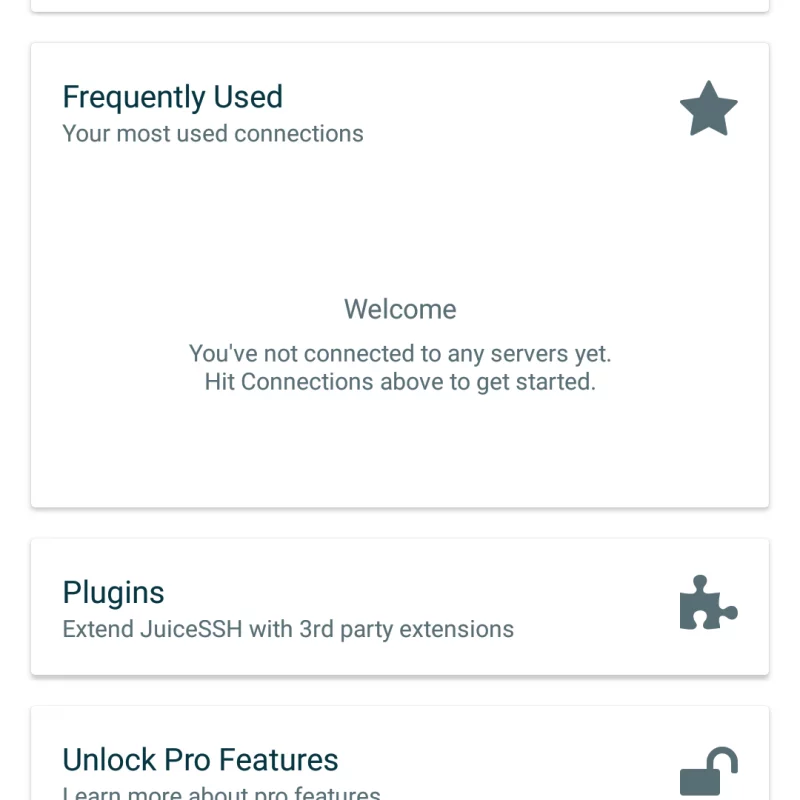
Task: Select the Frequently Used heading
Action: click(172, 97)
